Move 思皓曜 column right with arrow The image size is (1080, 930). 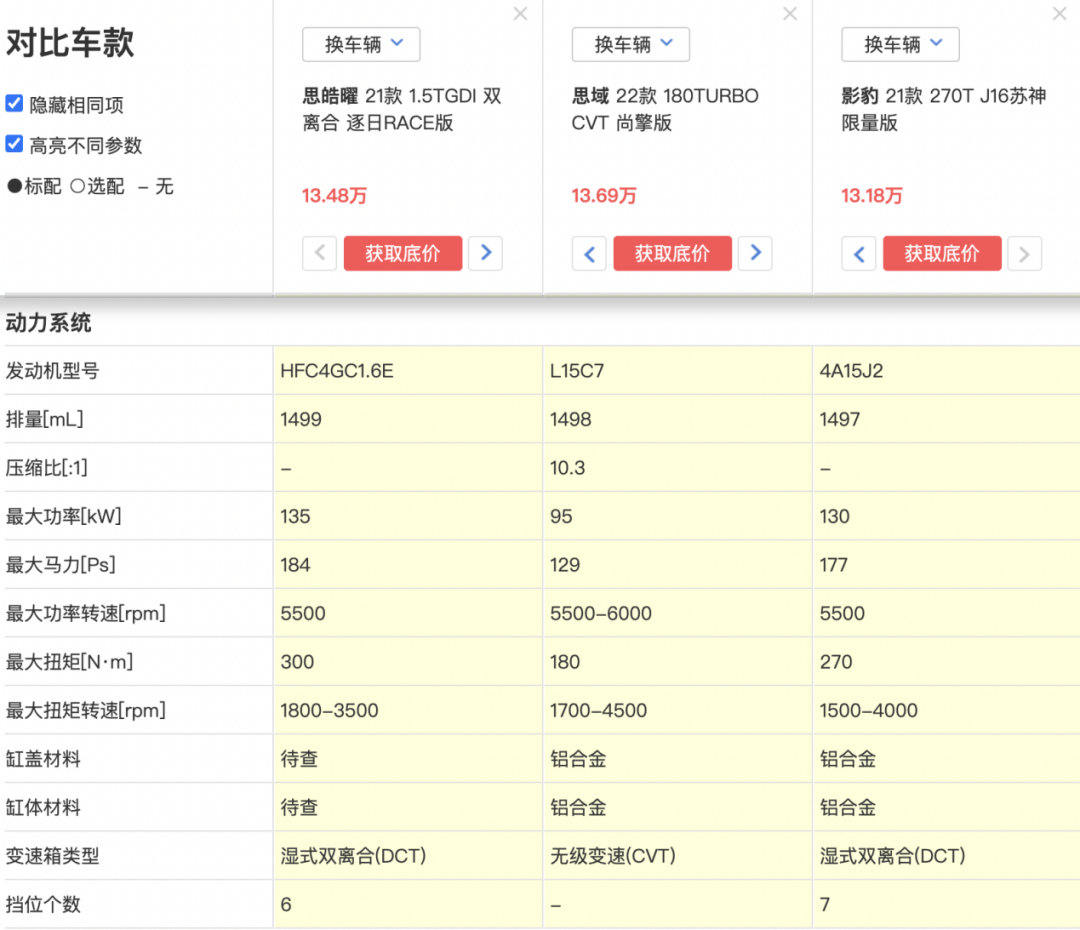pyautogui.click(x=486, y=254)
